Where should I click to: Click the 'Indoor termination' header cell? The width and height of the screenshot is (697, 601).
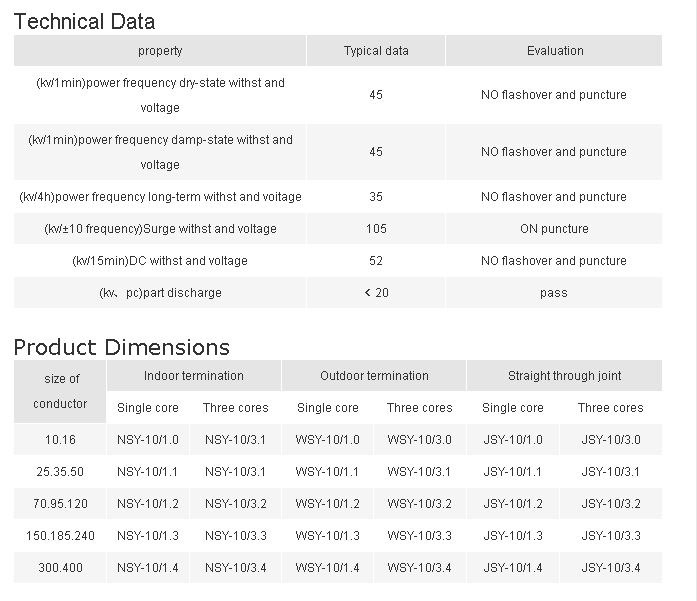[x=193, y=376]
